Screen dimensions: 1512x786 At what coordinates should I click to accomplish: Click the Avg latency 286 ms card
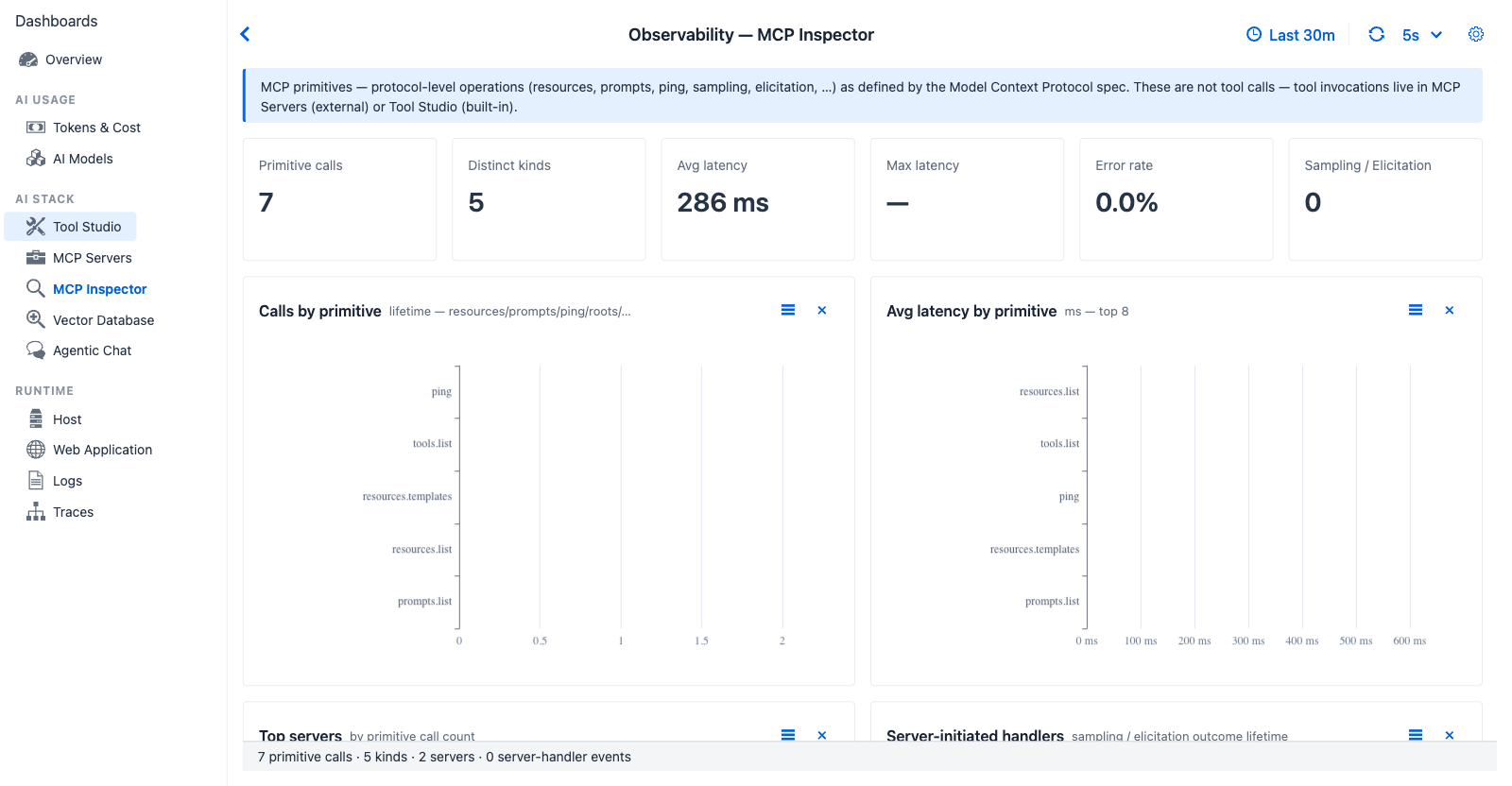click(758, 199)
